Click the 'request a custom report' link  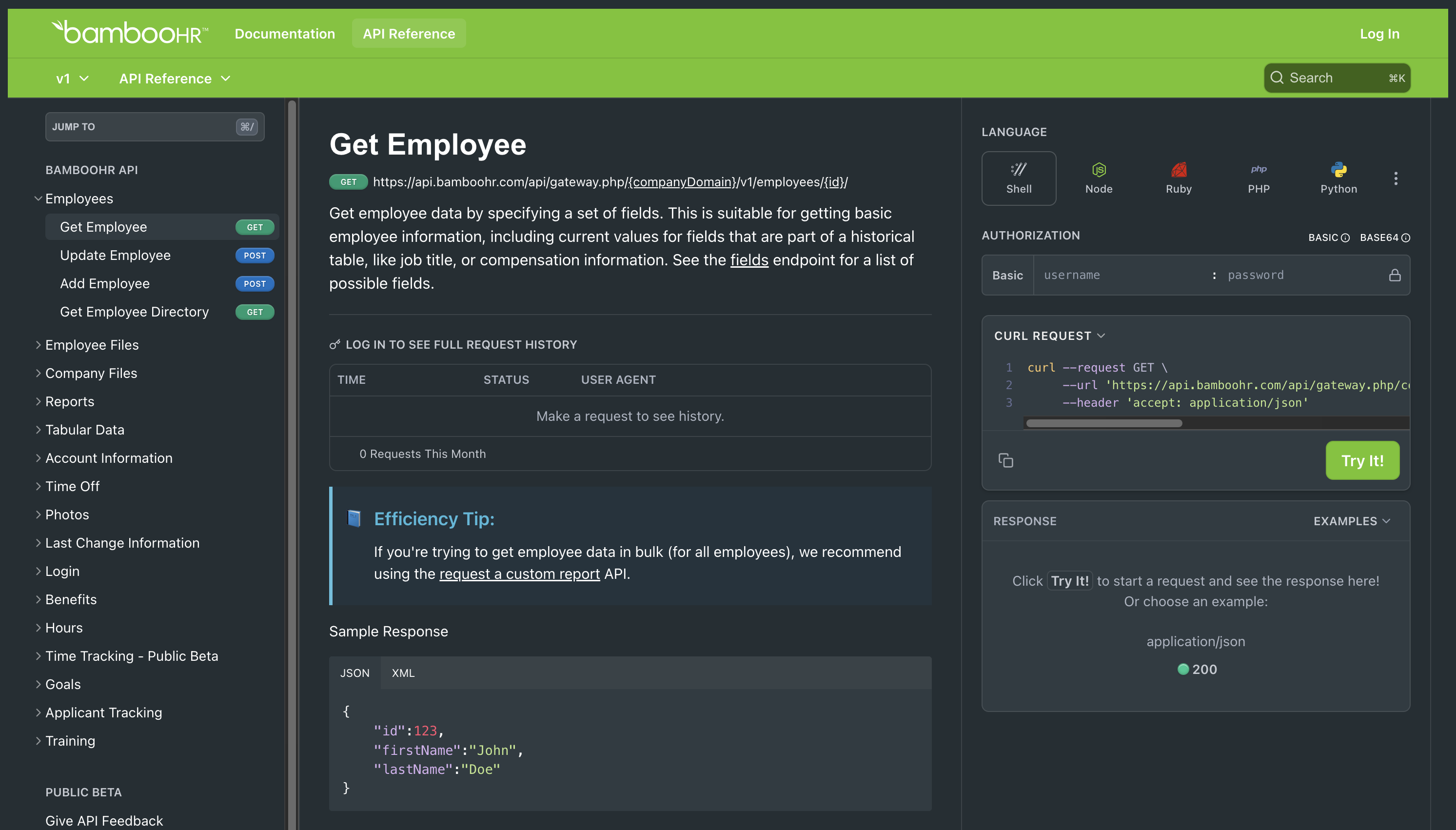(519, 574)
